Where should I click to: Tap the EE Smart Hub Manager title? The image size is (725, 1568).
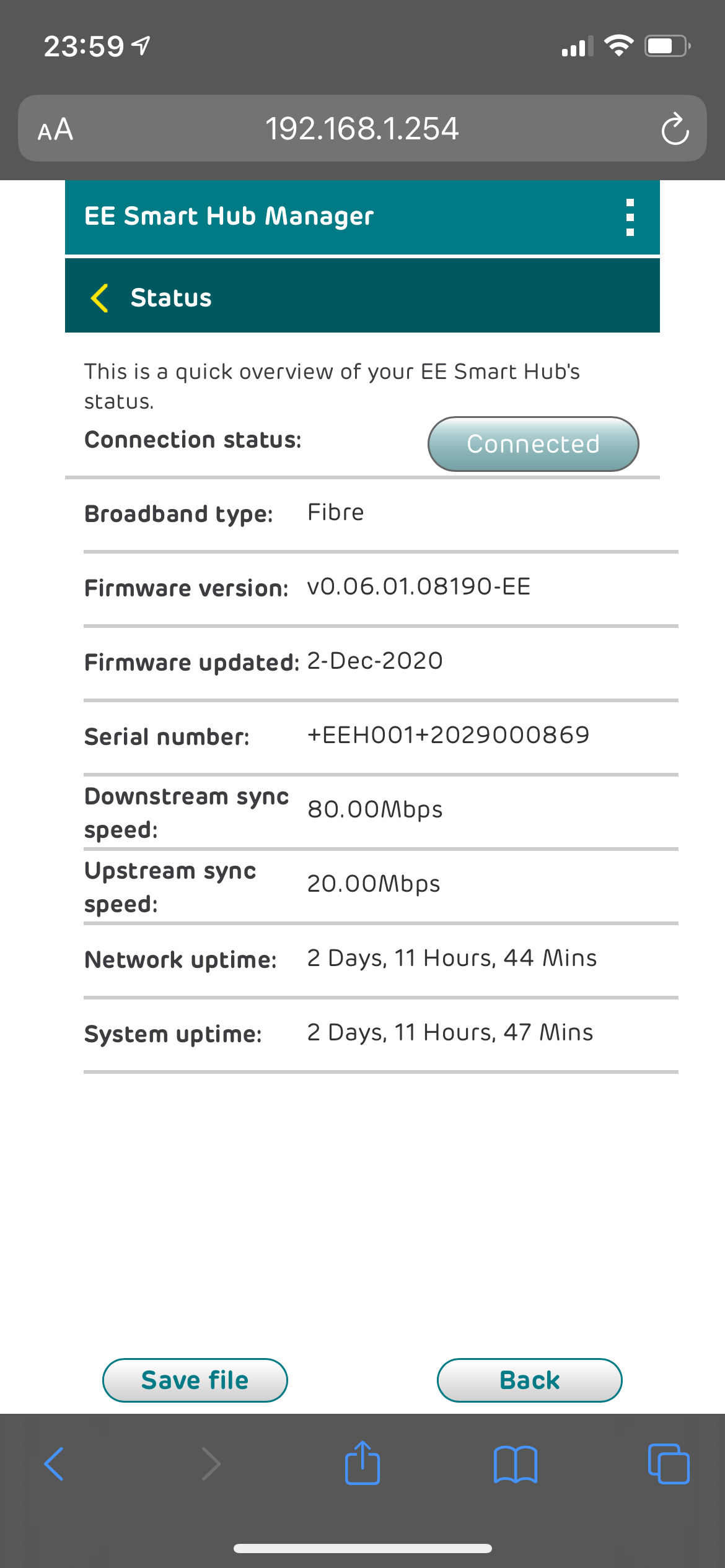229,216
